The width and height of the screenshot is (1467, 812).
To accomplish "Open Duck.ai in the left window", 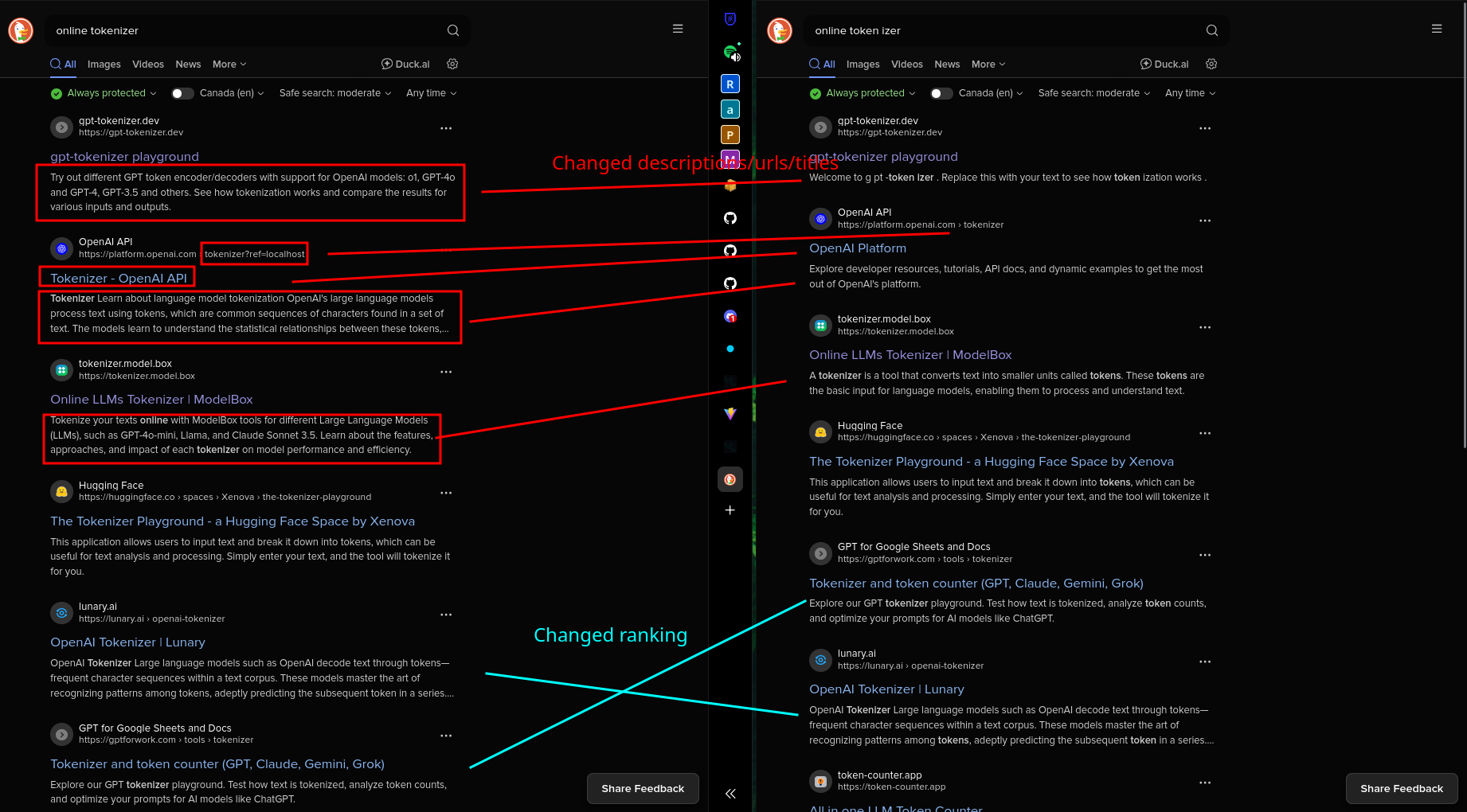I will coord(405,64).
